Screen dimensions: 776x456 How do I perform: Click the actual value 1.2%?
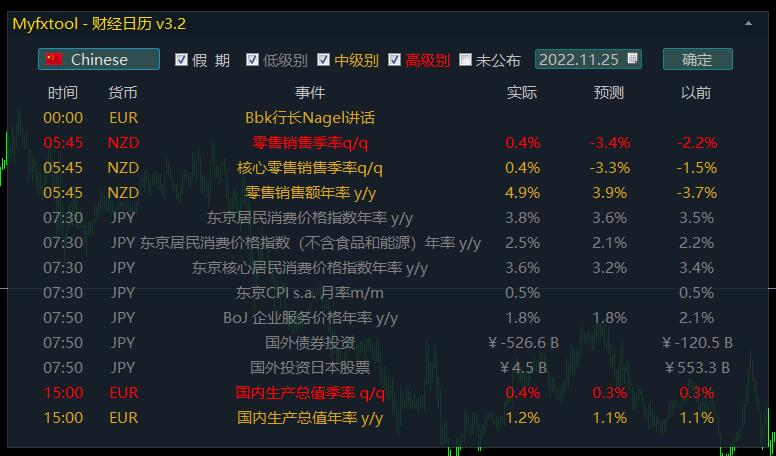(x=522, y=418)
